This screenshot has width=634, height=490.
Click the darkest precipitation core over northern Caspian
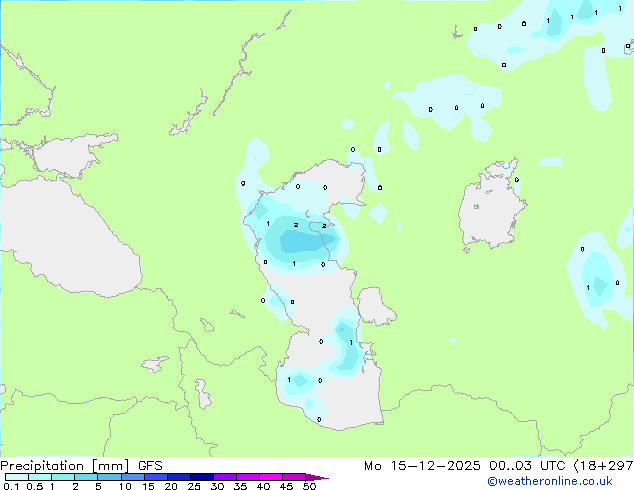coord(307,241)
